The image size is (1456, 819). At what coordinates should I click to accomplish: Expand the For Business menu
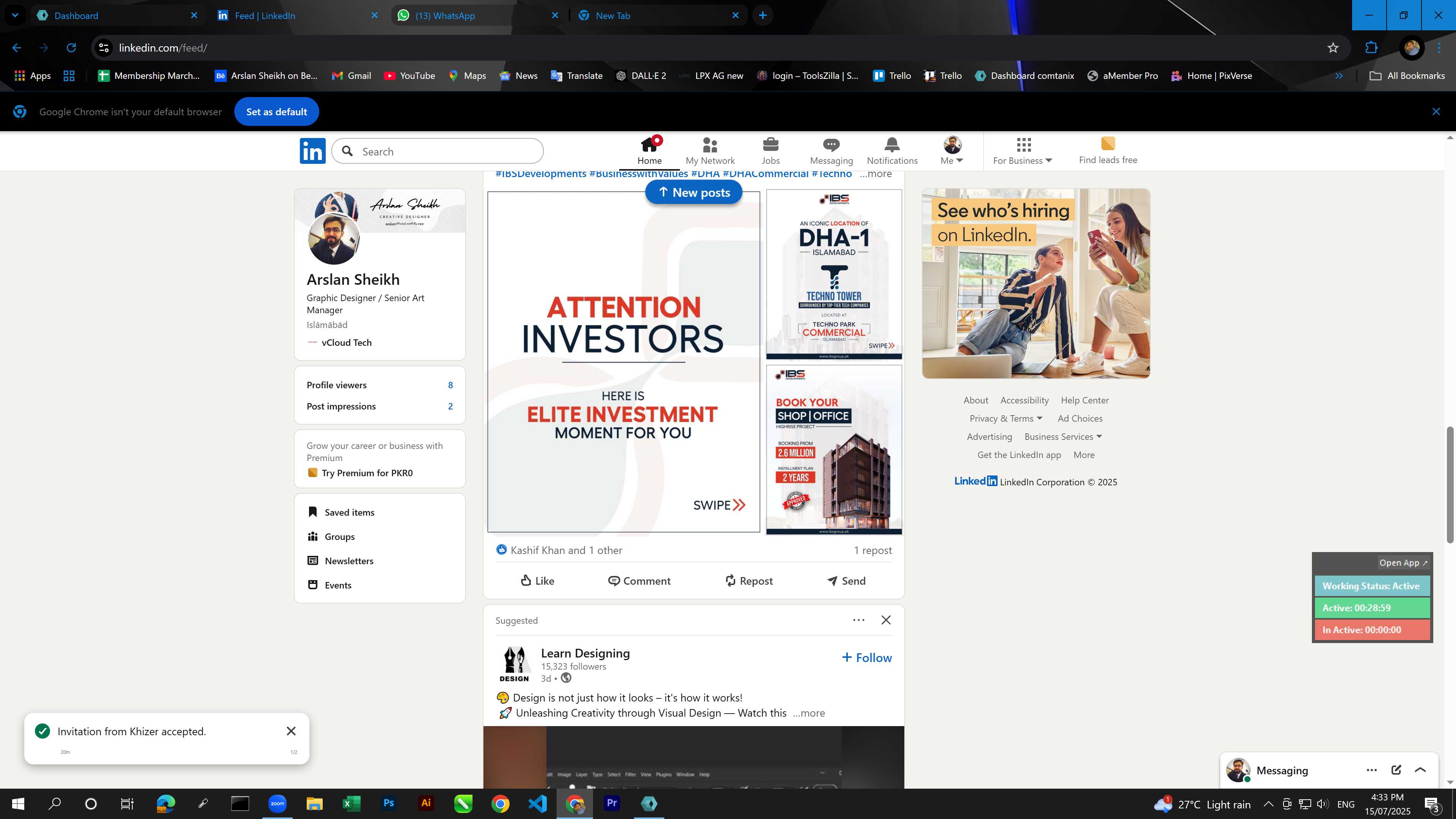point(1023,151)
